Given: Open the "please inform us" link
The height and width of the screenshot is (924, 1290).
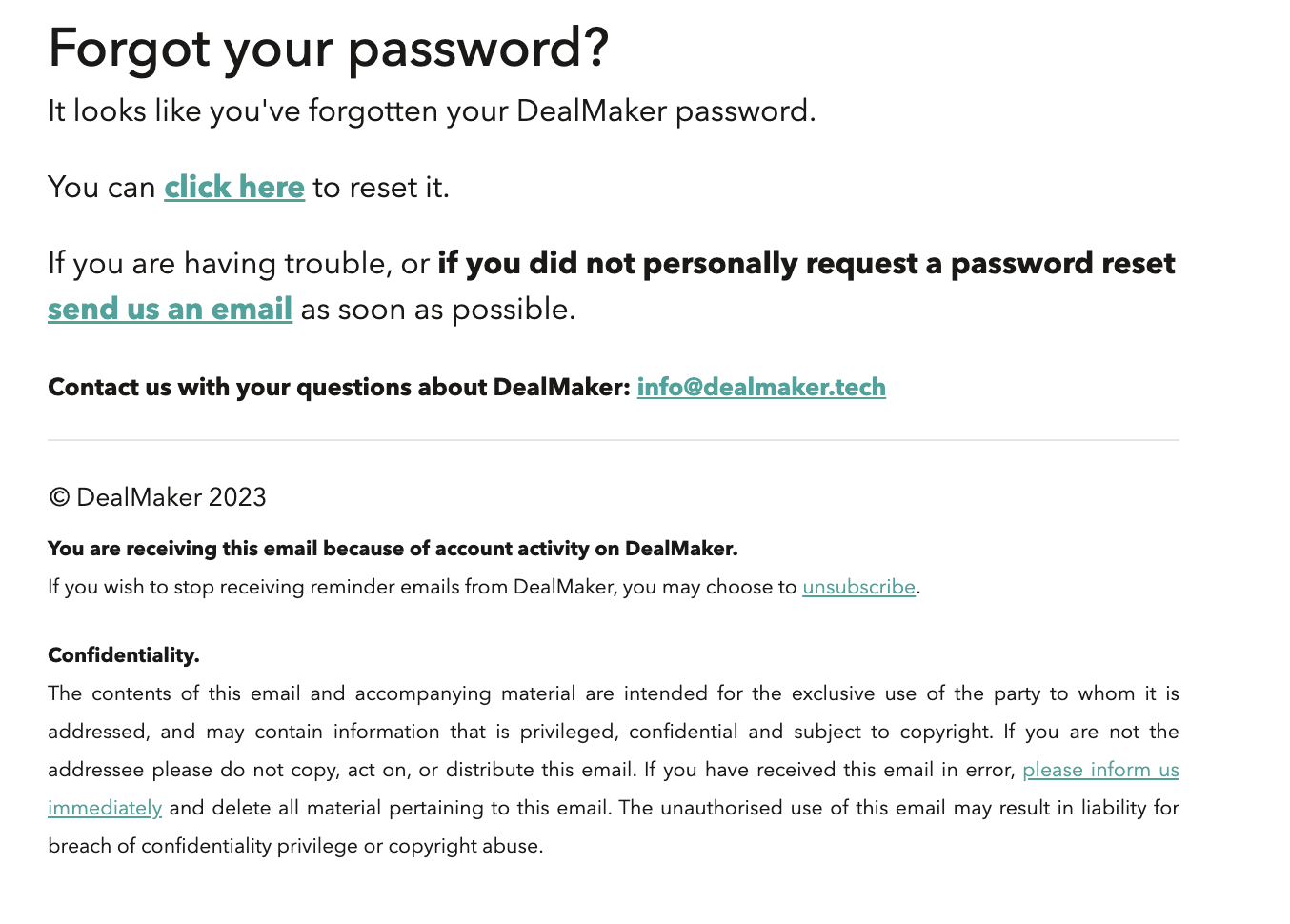Looking at the screenshot, I should tap(1100, 770).
